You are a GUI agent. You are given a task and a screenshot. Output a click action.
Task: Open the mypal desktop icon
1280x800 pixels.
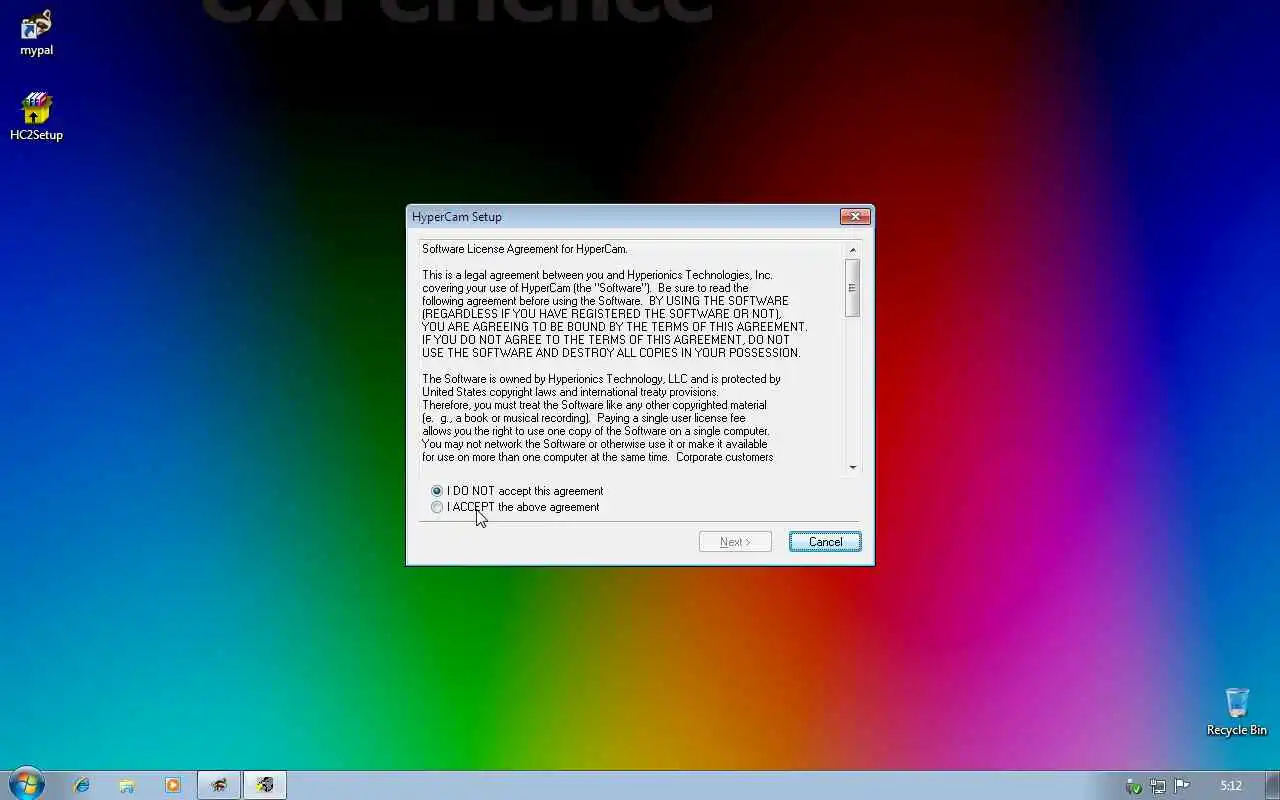coord(37,33)
